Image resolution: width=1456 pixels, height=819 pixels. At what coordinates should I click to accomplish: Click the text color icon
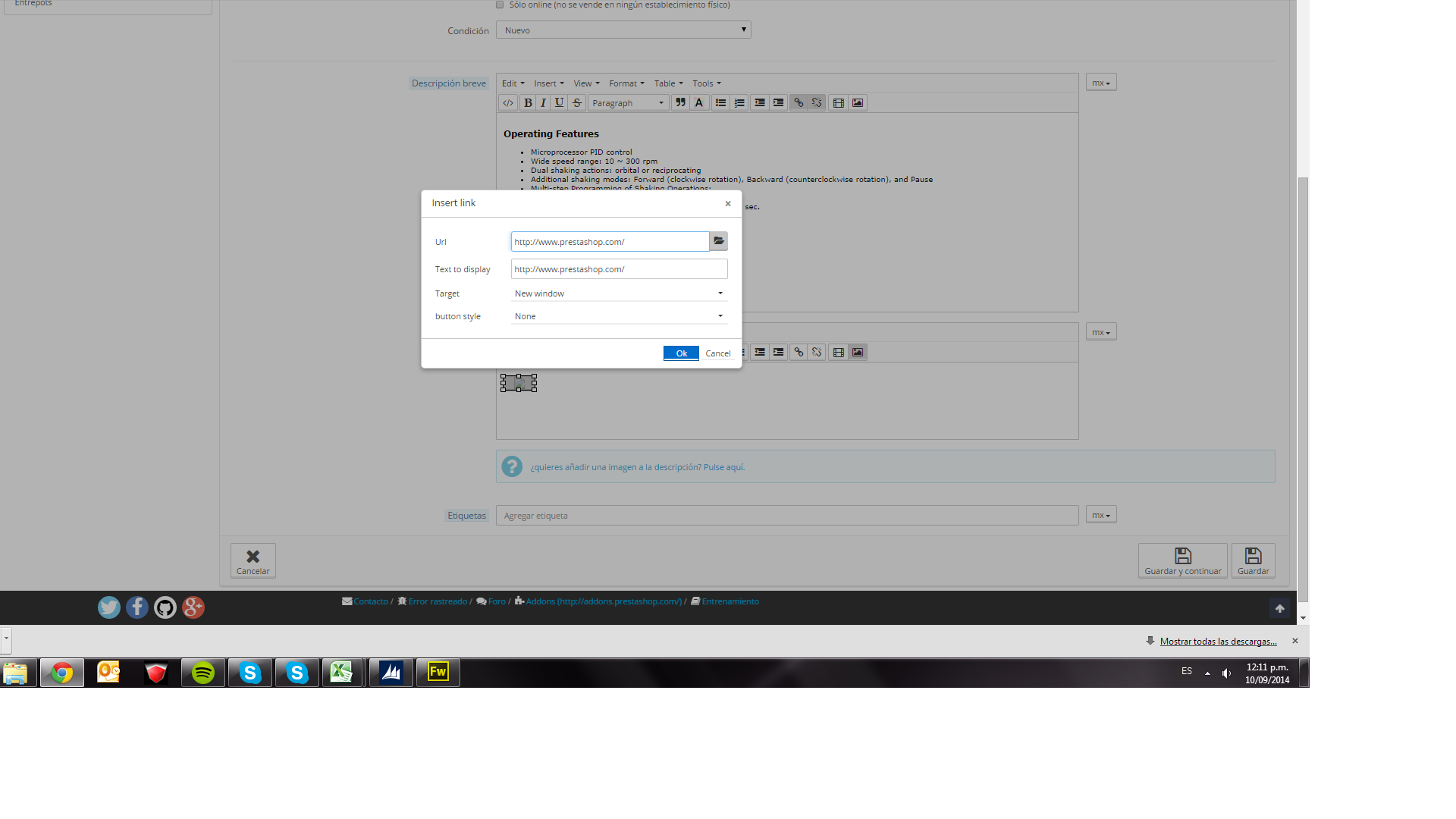699,103
